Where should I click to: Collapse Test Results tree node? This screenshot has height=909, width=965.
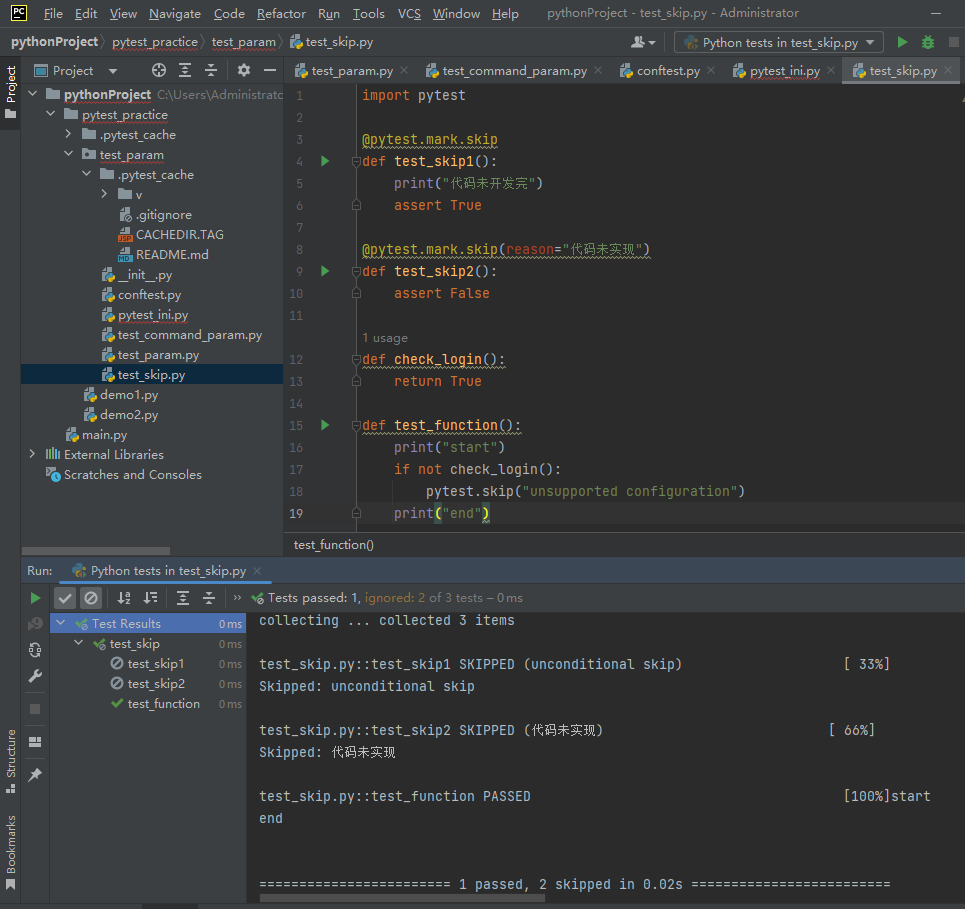(x=61, y=623)
